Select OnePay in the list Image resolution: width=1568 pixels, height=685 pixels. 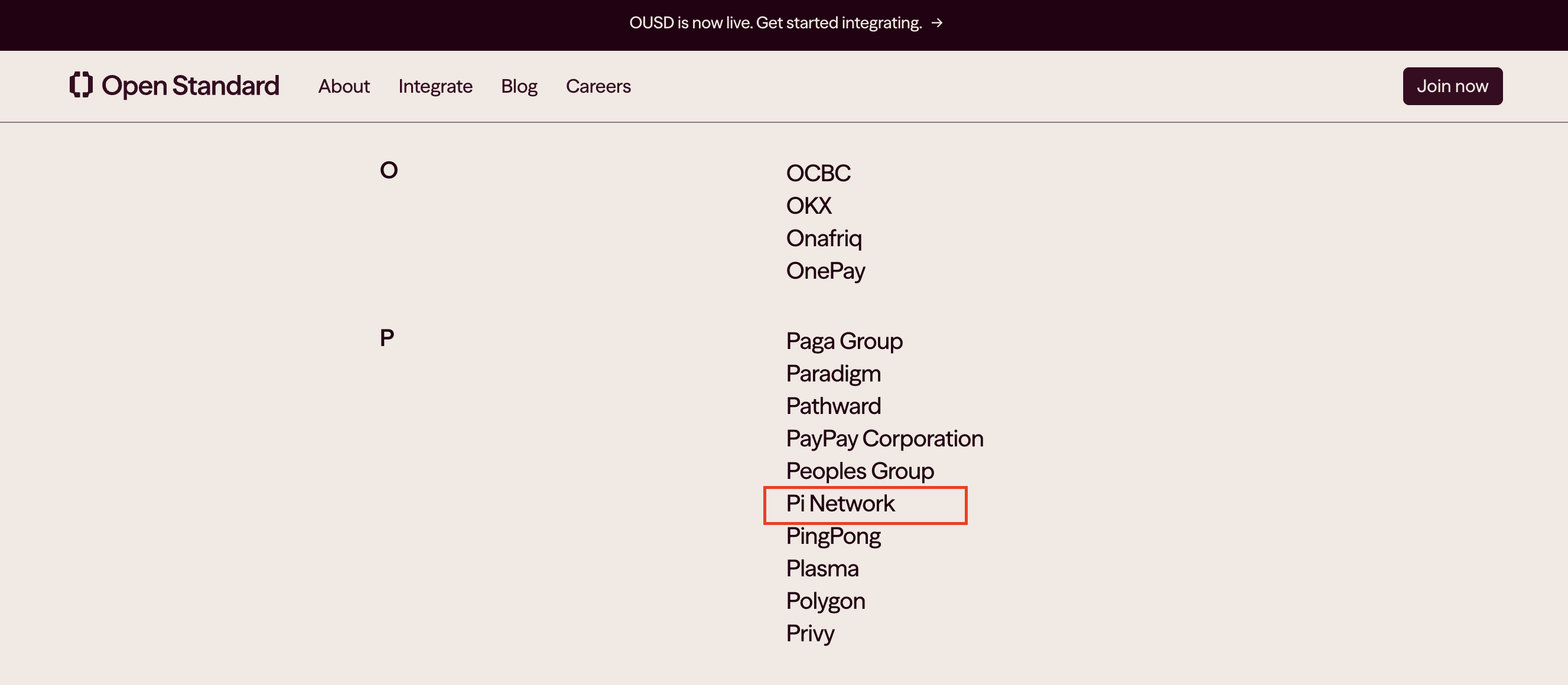coord(825,270)
